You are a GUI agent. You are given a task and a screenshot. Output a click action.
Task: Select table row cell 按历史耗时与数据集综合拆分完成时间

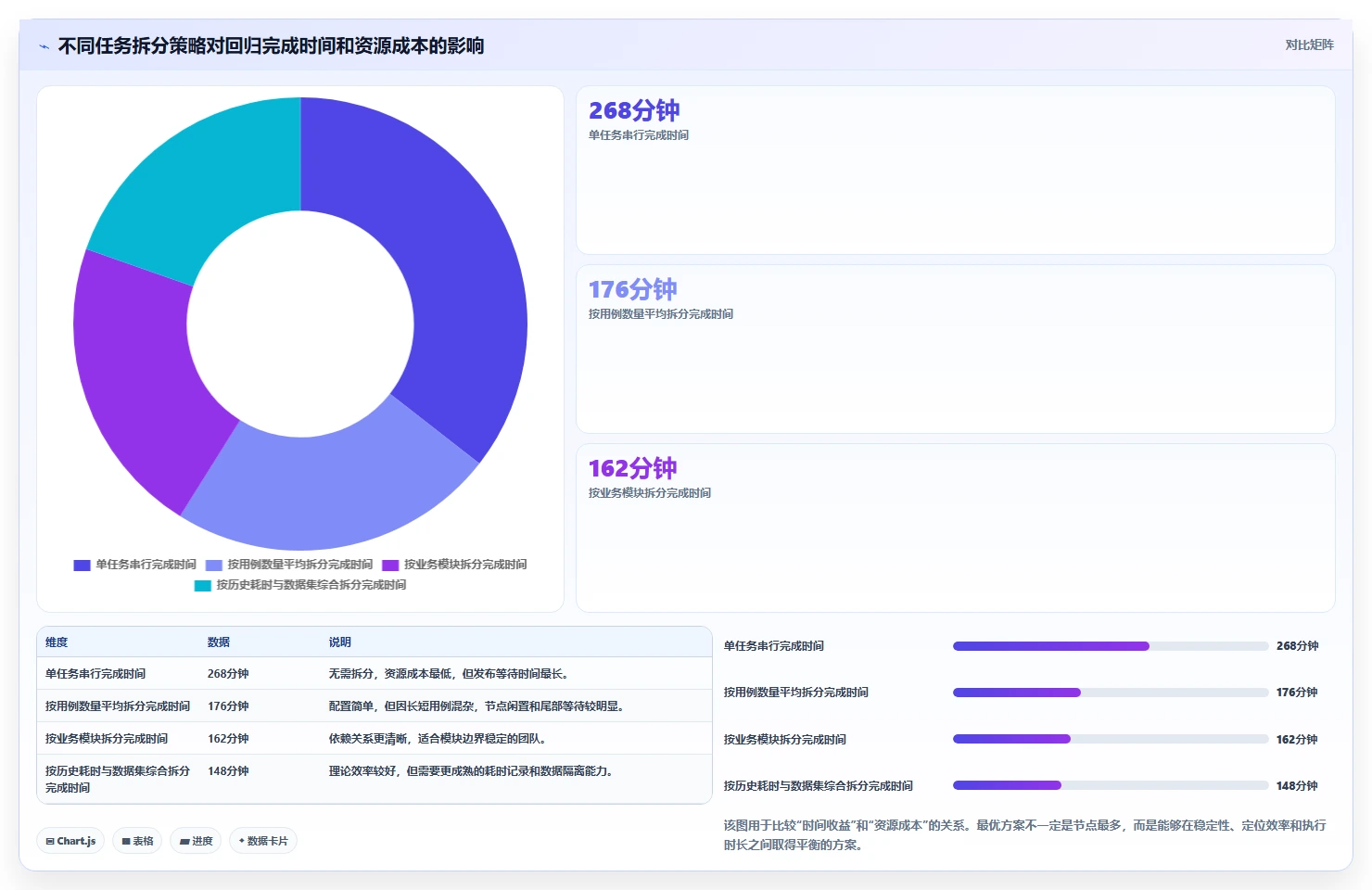pos(118,779)
